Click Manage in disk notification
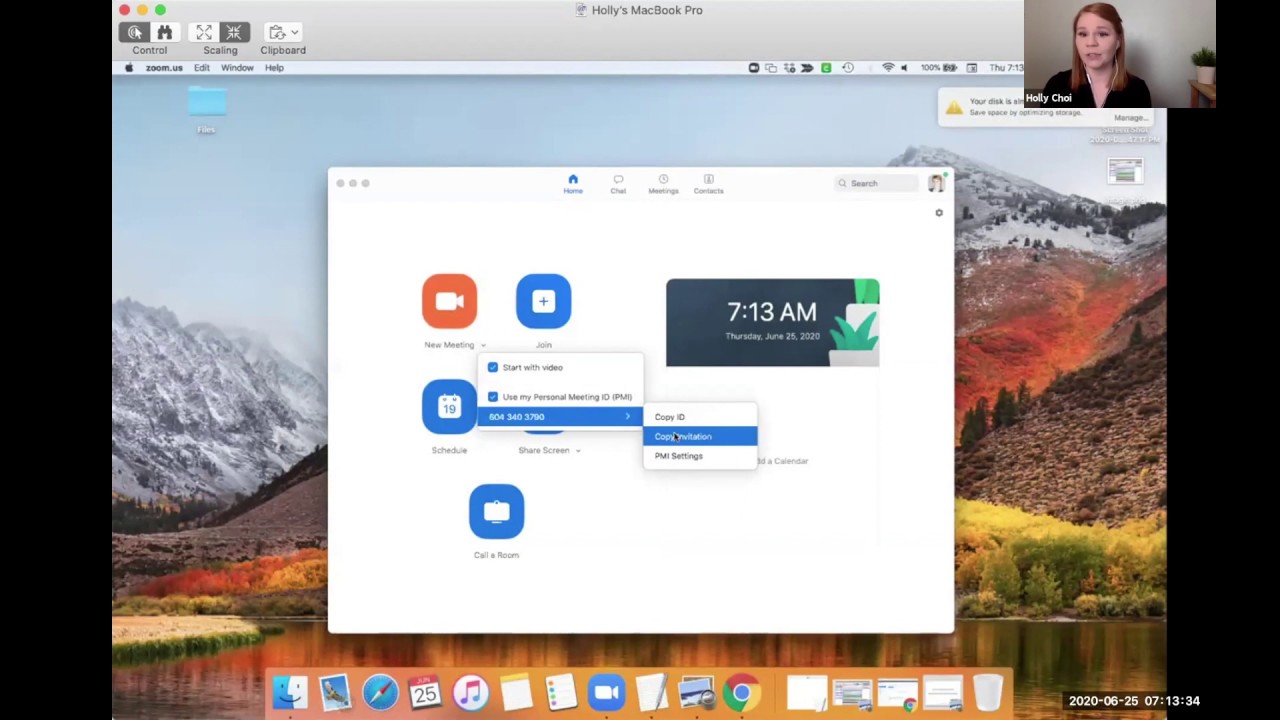This screenshot has width=1280, height=720. coord(1131,118)
